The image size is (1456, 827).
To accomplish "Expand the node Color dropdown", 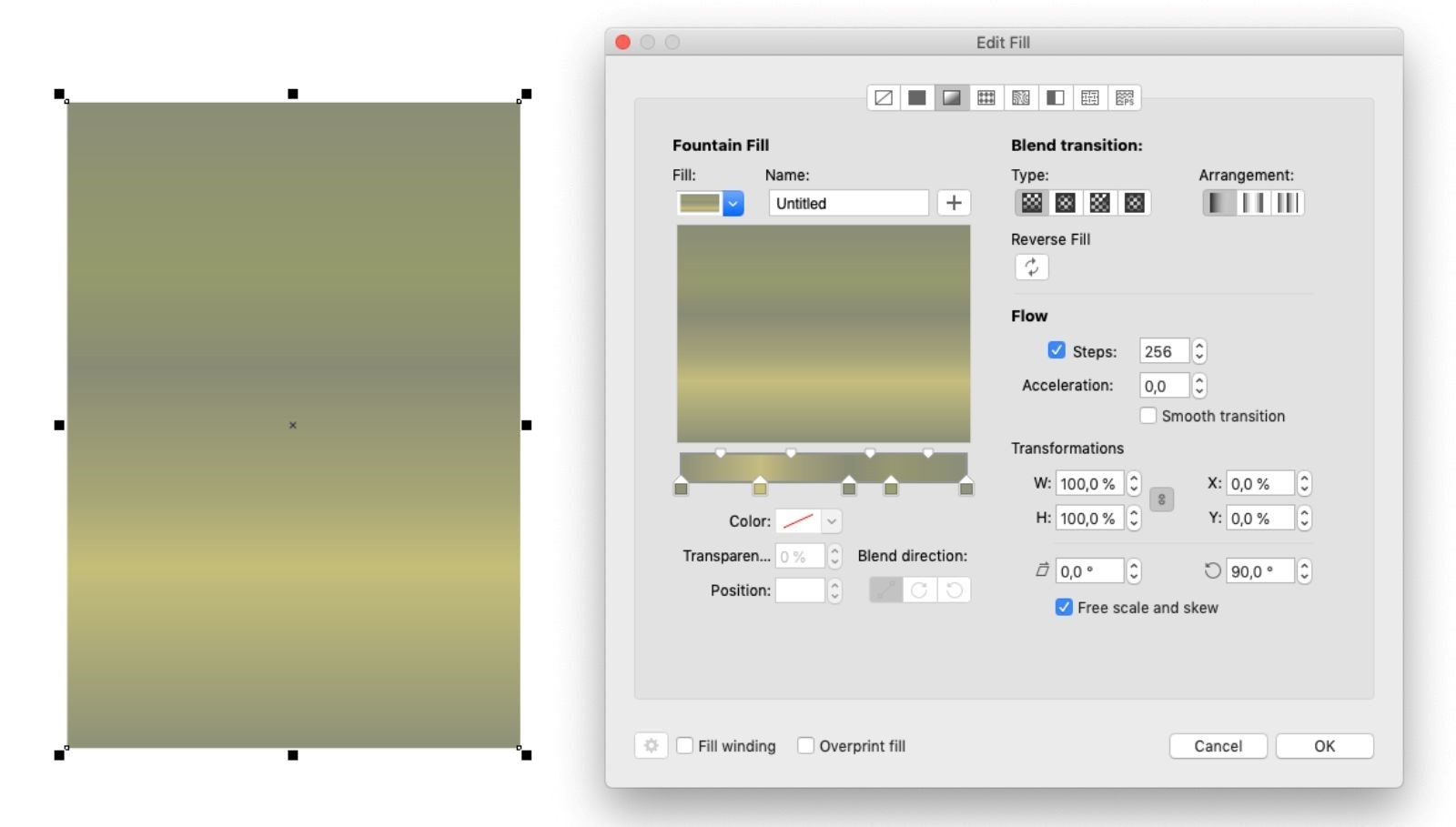I will tap(831, 521).
